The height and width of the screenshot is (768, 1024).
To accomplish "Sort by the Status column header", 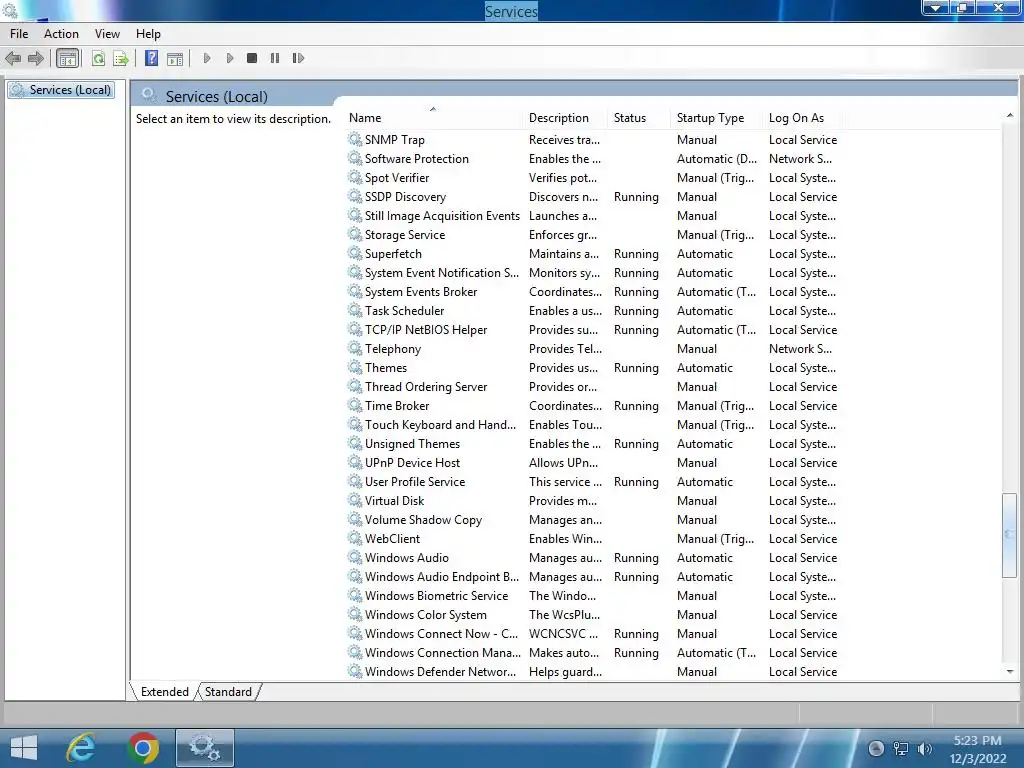I will (640, 118).
